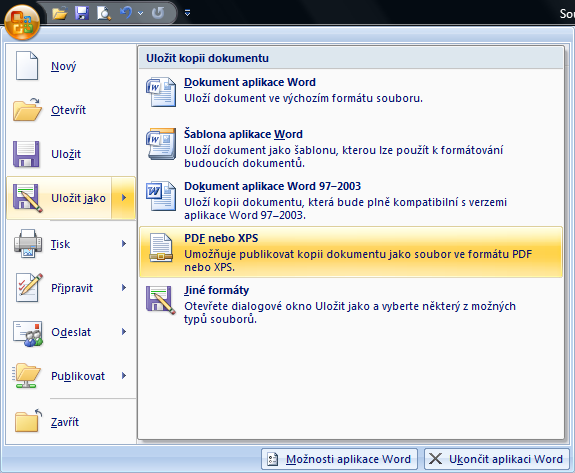Select the Uložit jako menu label

tap(78, 198)
